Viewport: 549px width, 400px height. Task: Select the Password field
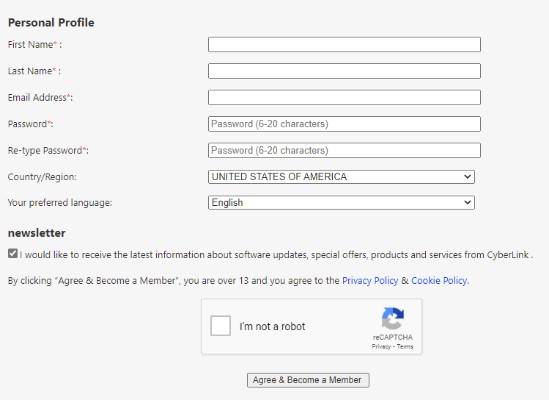point(344,124)
